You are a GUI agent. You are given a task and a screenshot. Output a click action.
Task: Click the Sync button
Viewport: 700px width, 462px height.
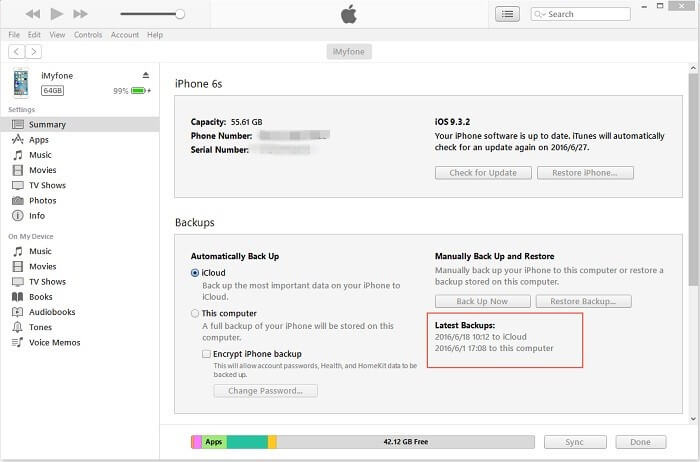click(575, 442)
